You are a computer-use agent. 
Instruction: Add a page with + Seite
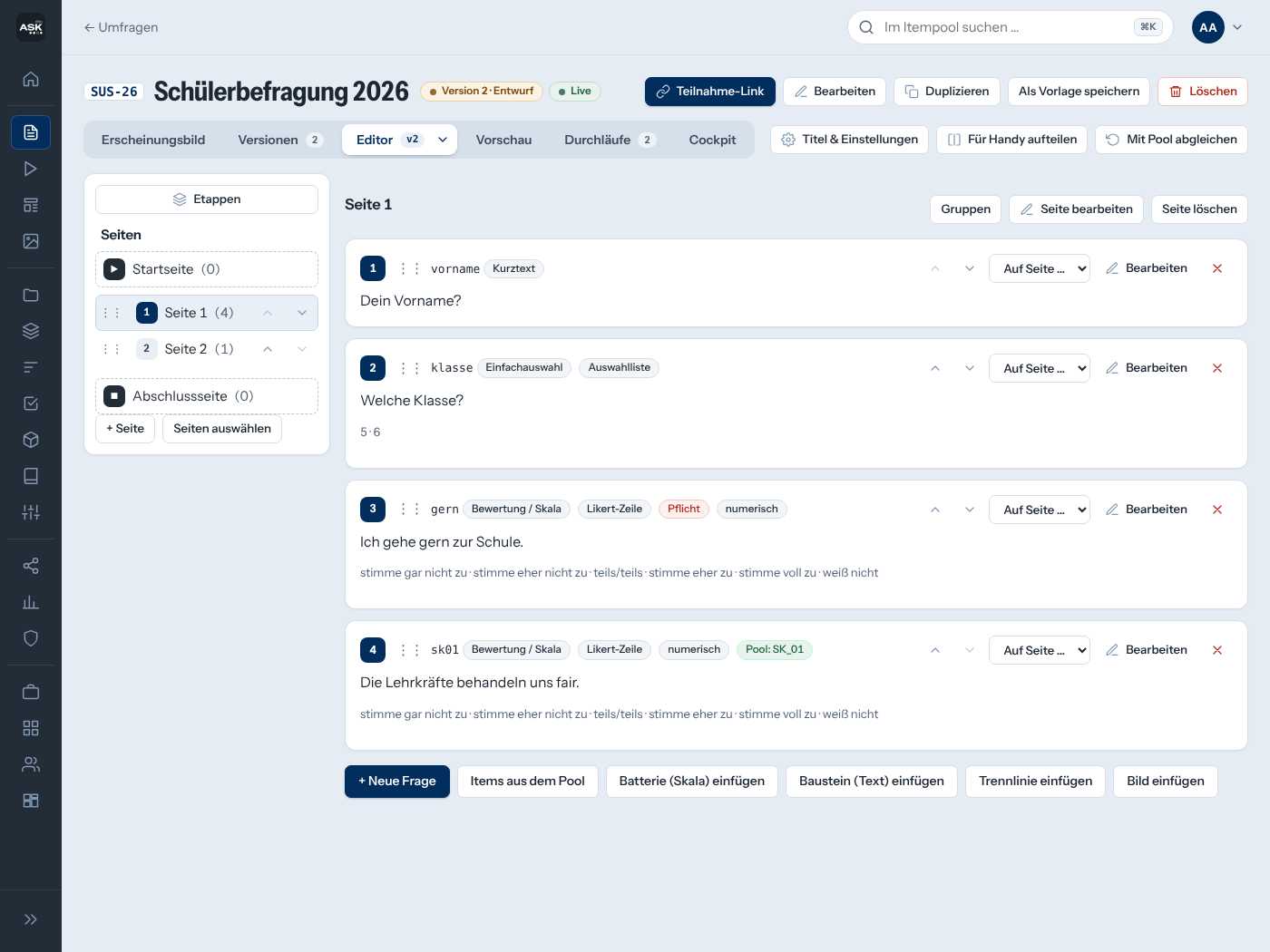point(125,429)
